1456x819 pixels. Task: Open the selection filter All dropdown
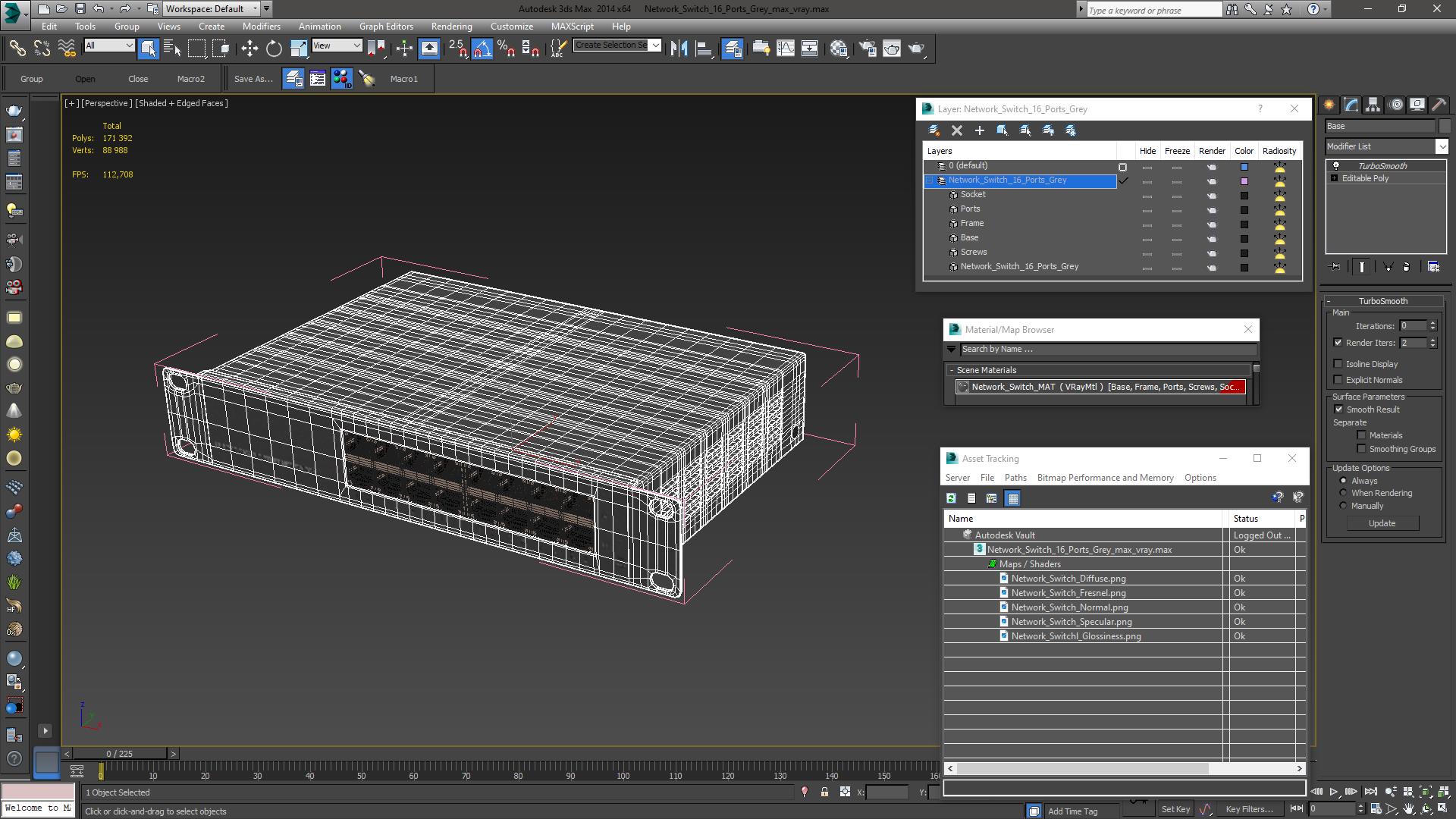click(108, 45)
